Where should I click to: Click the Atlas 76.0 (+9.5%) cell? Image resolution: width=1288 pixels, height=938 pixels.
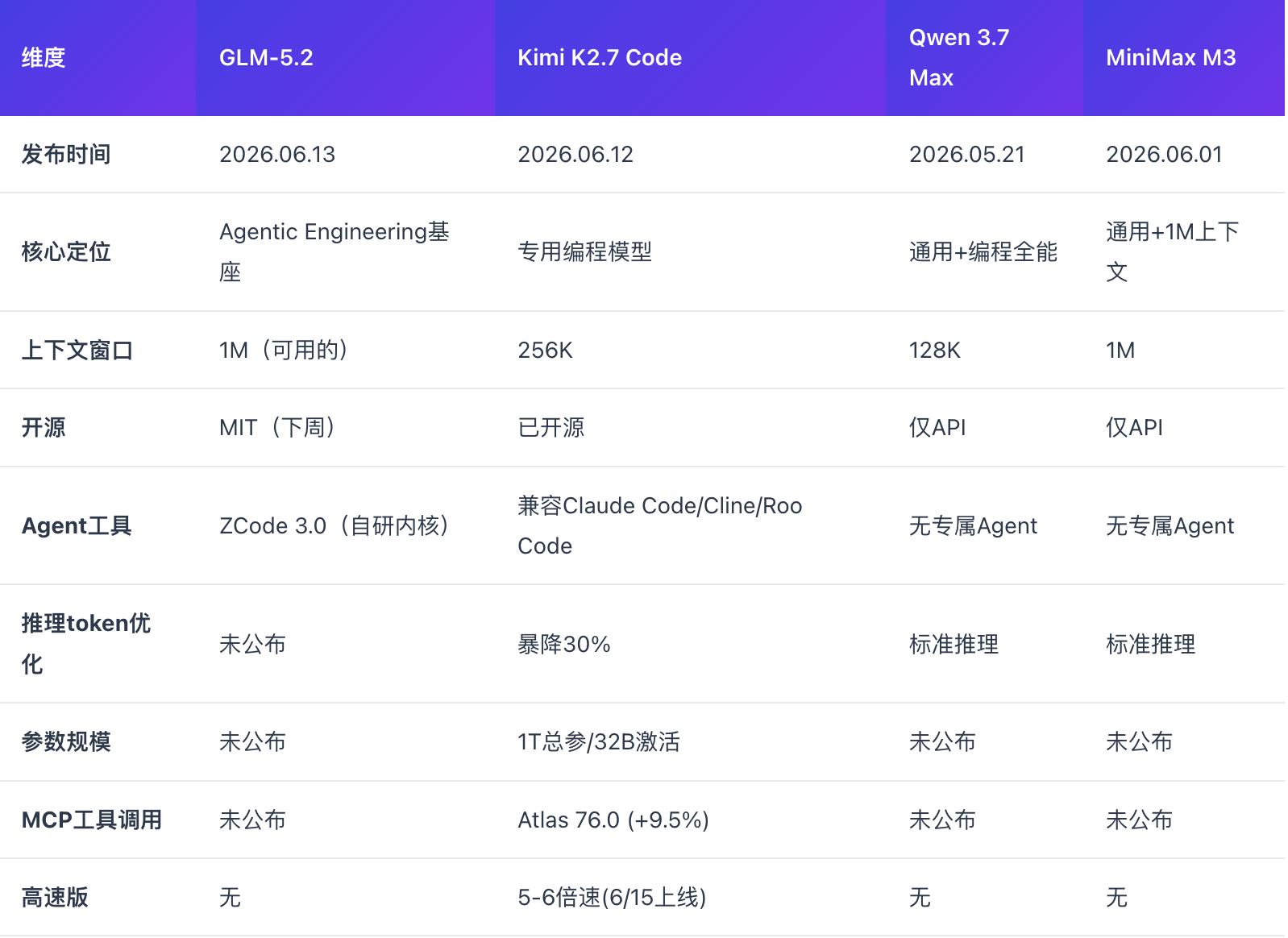tap(613, 820)
